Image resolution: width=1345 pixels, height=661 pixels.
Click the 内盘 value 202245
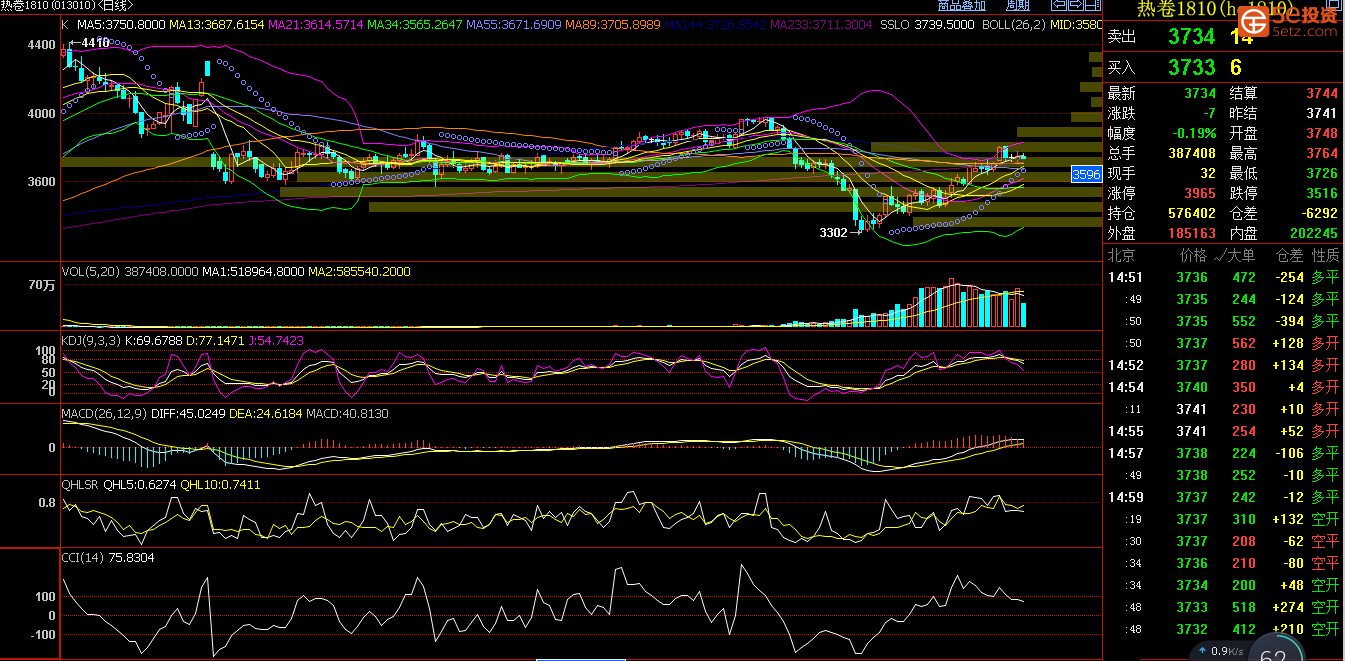click(1313, 233)
